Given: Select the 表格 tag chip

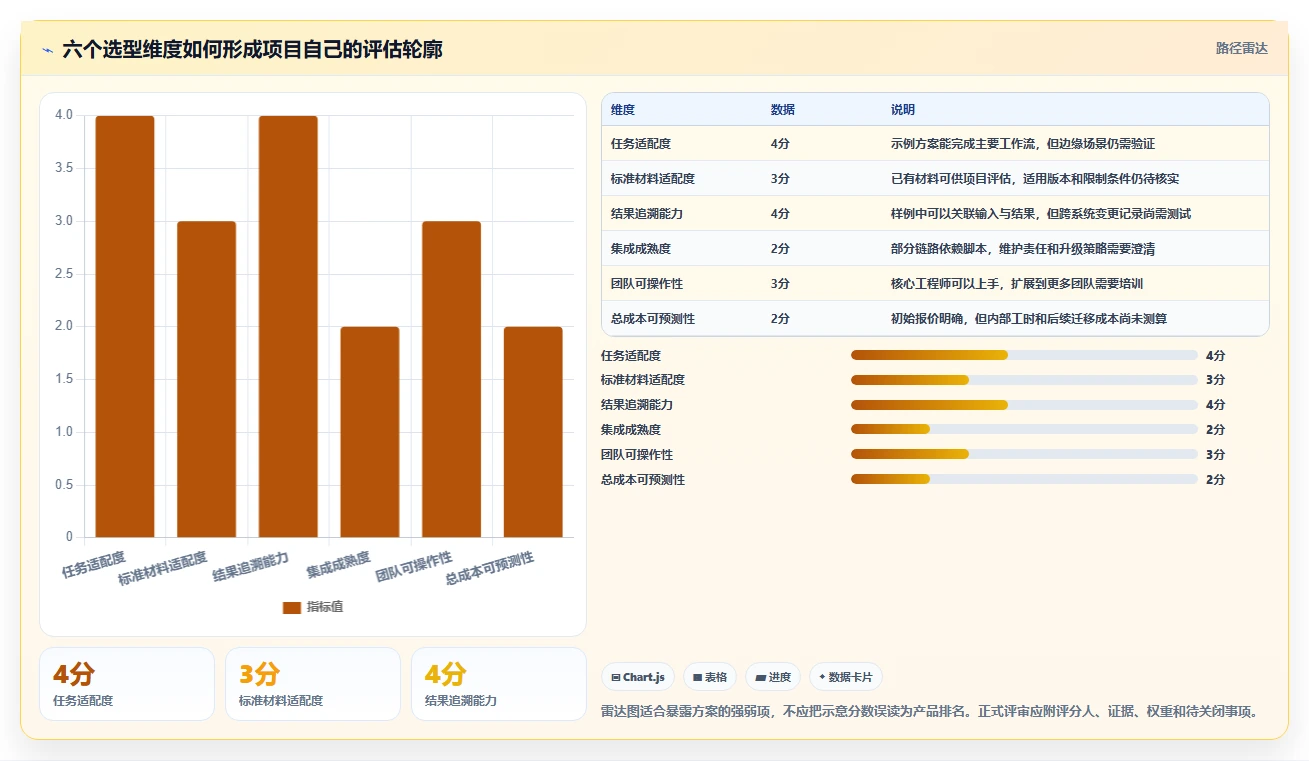Looking at the screenshot, I should click(x=710, y=677).
